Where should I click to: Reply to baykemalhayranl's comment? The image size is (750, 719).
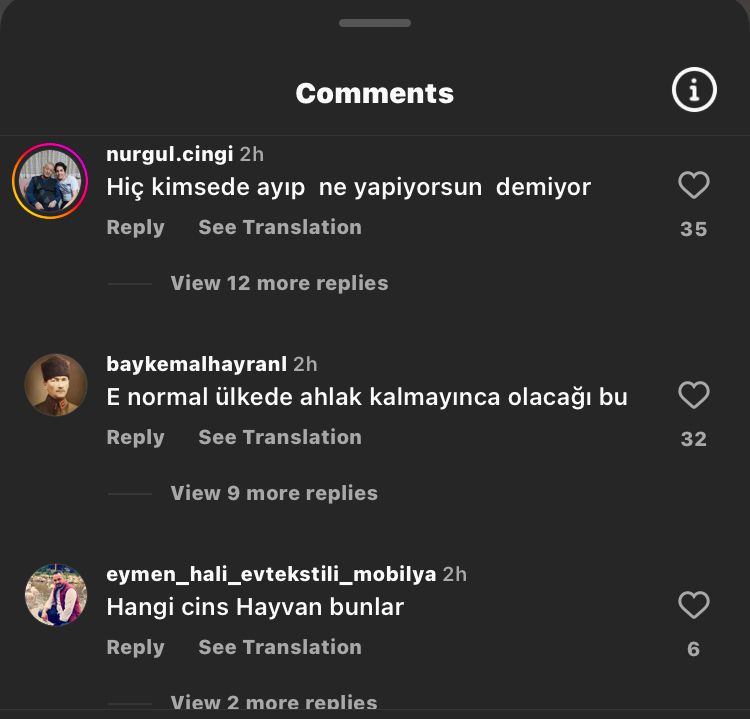point(135,437)
